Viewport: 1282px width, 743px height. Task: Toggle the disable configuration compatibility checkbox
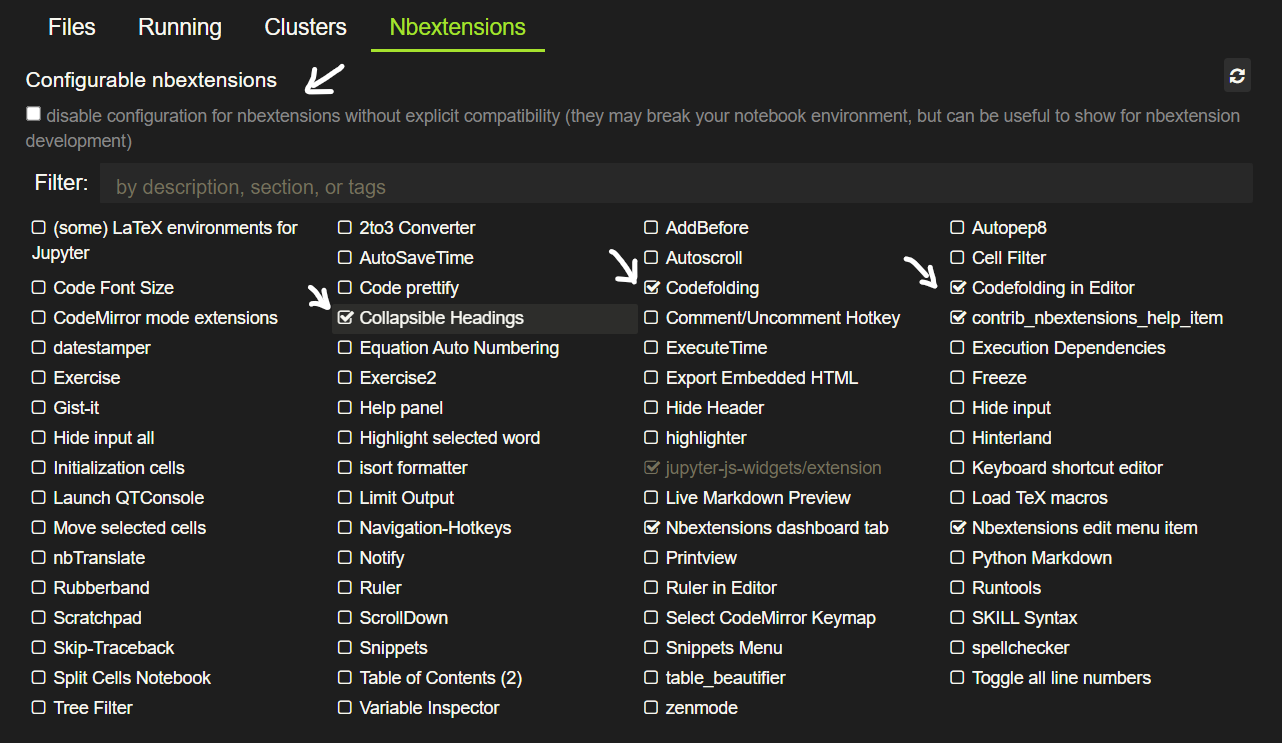34,114
